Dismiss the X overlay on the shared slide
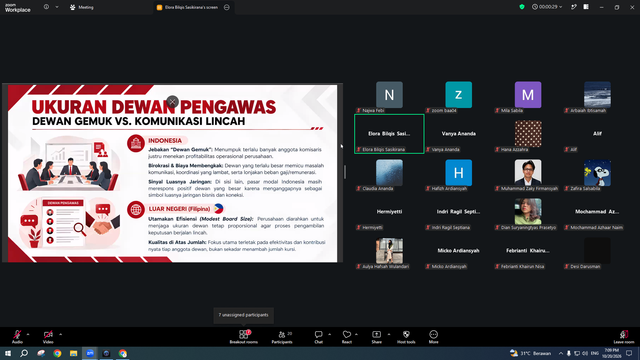The image size is (640, 360). (173, 101)
